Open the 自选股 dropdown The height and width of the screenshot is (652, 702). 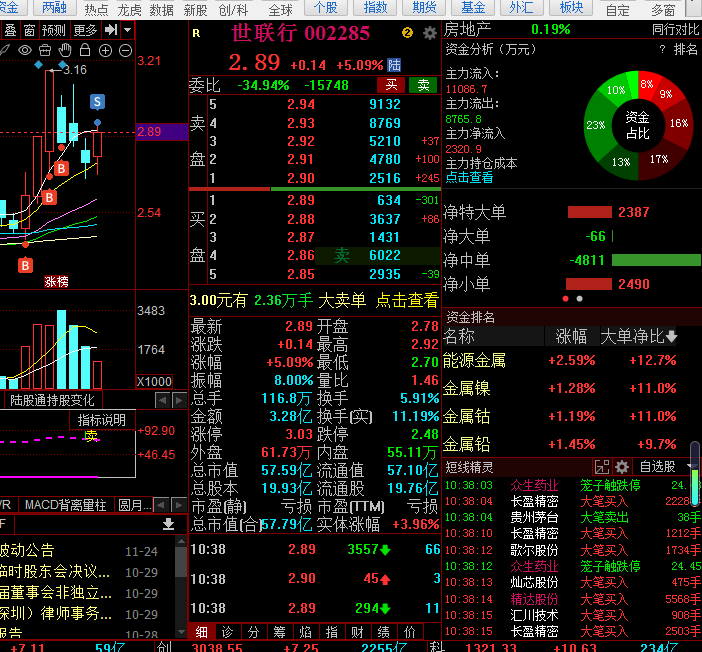point(665,467)
